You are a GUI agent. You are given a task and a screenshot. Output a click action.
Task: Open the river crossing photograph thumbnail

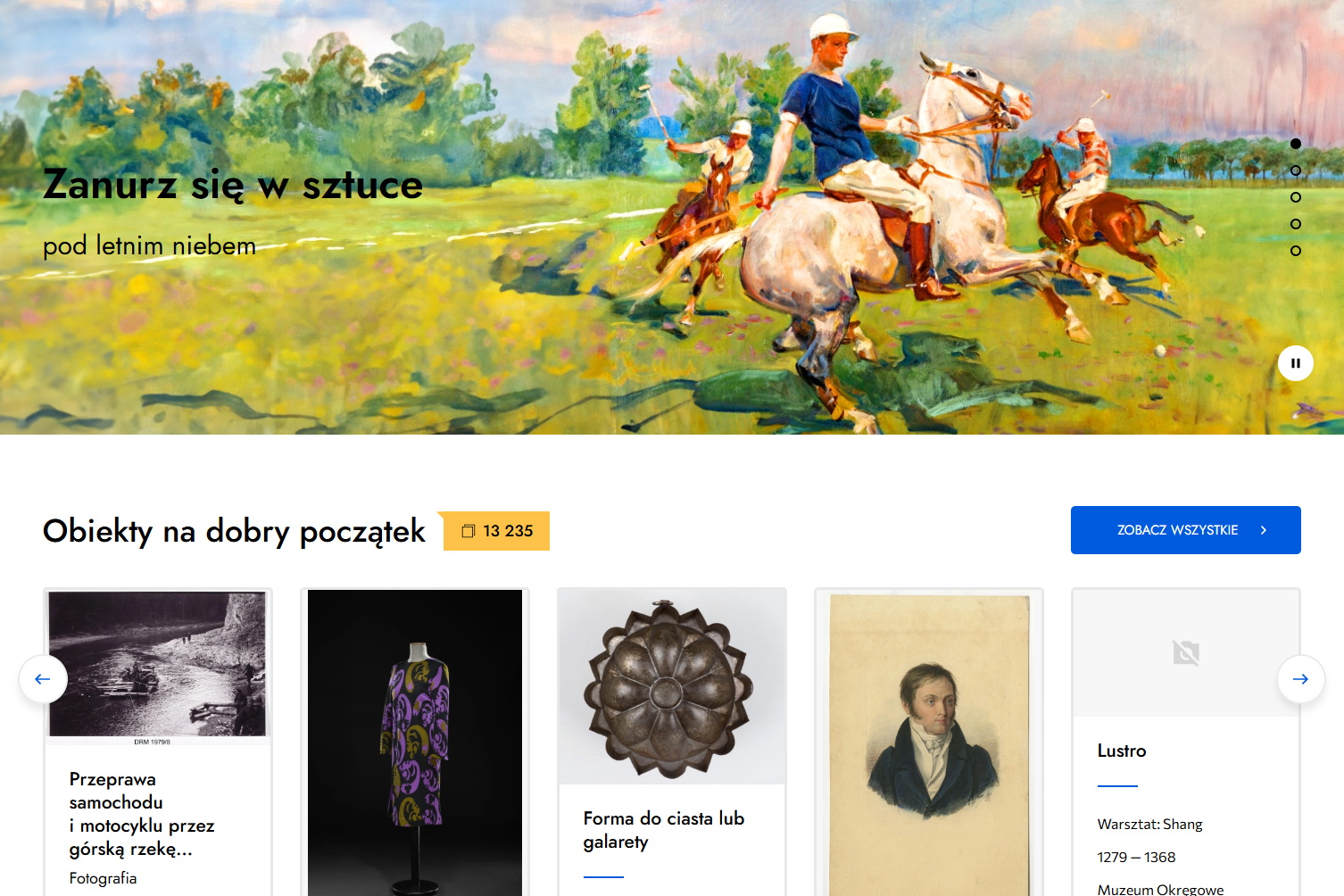coord(158,668)
